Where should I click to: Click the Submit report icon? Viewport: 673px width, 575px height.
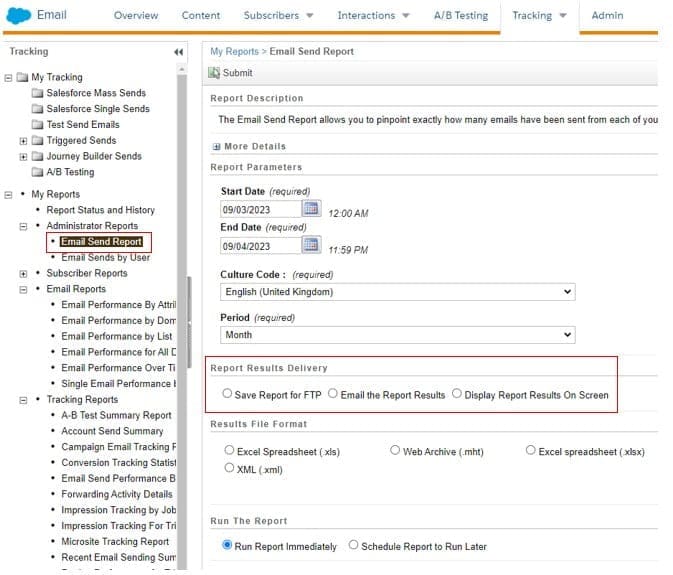pyautogui.click(x=214, y=73)
